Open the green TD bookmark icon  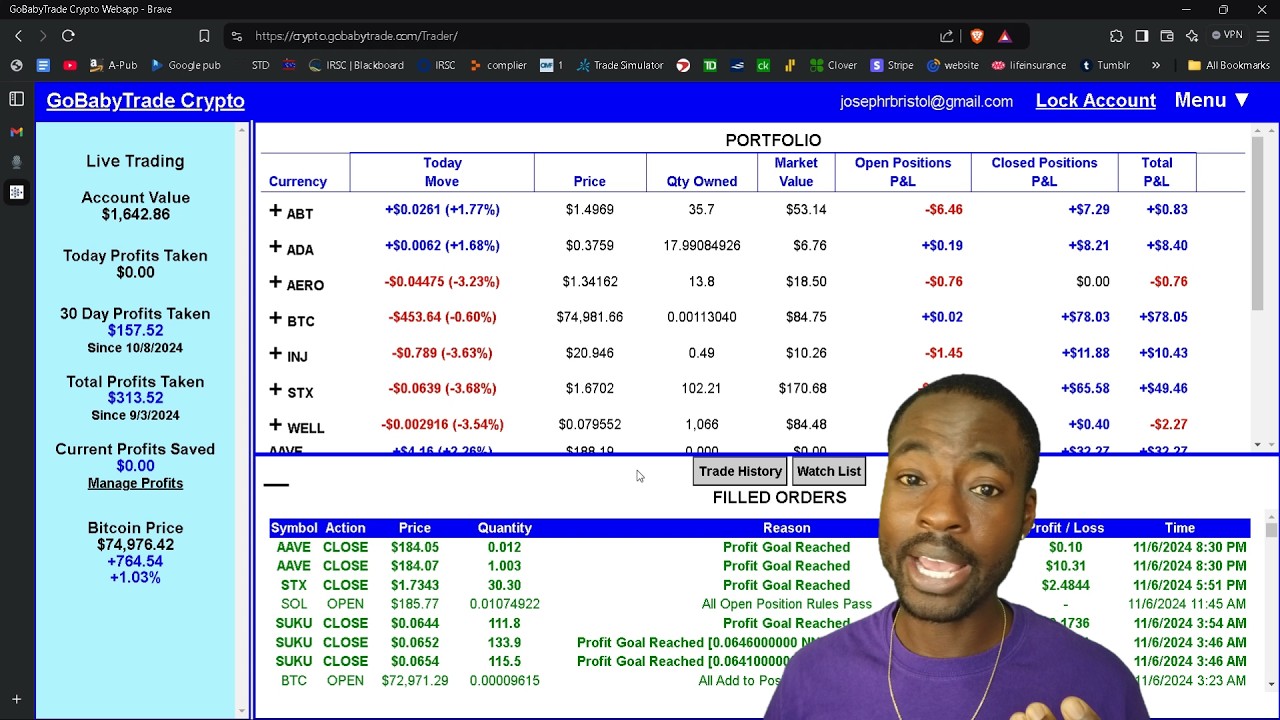tap(710, 65)
